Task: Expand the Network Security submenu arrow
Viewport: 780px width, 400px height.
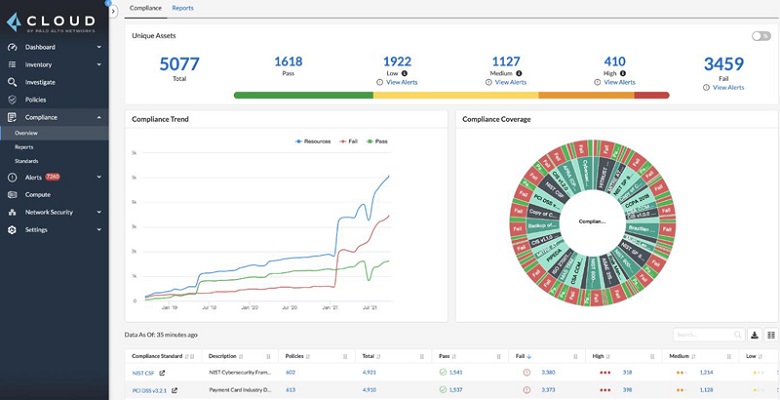Action: point(99,212)
